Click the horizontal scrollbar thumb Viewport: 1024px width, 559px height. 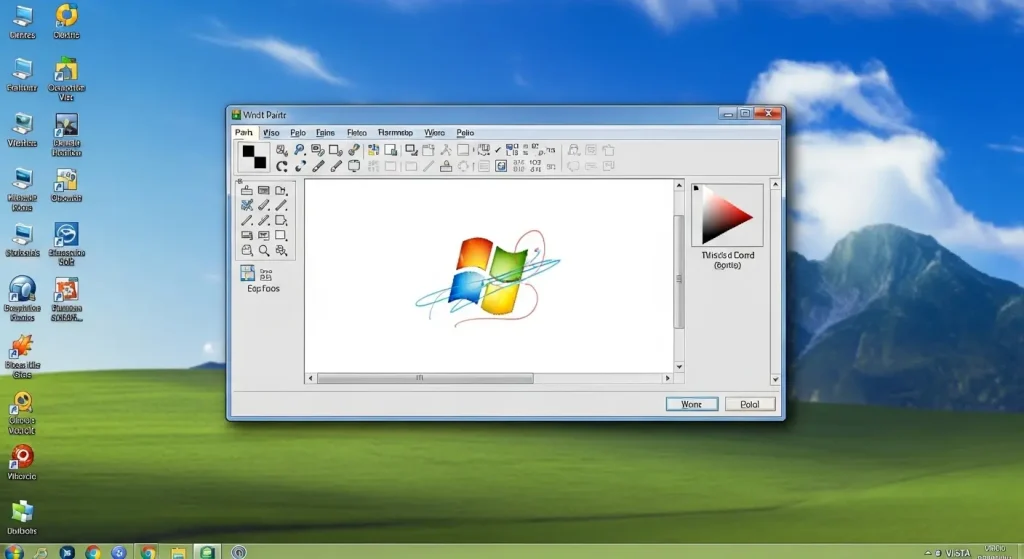425,378
